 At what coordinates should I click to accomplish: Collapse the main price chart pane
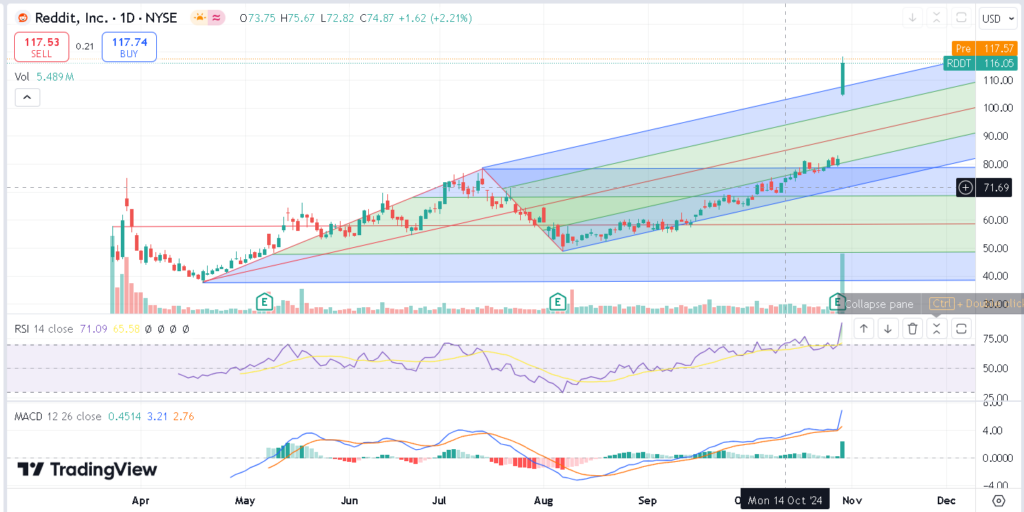click(x=936, y=18)
